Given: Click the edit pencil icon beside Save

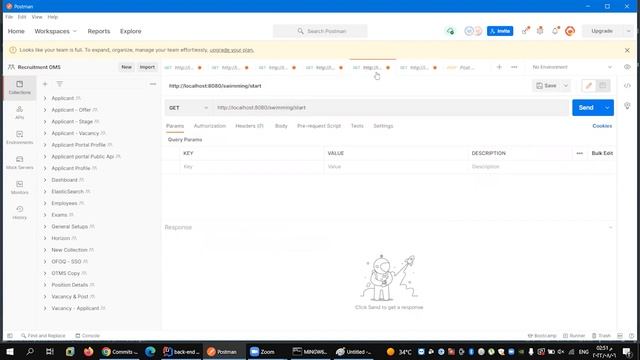Looking at the screenshot, I should [589, 86].
